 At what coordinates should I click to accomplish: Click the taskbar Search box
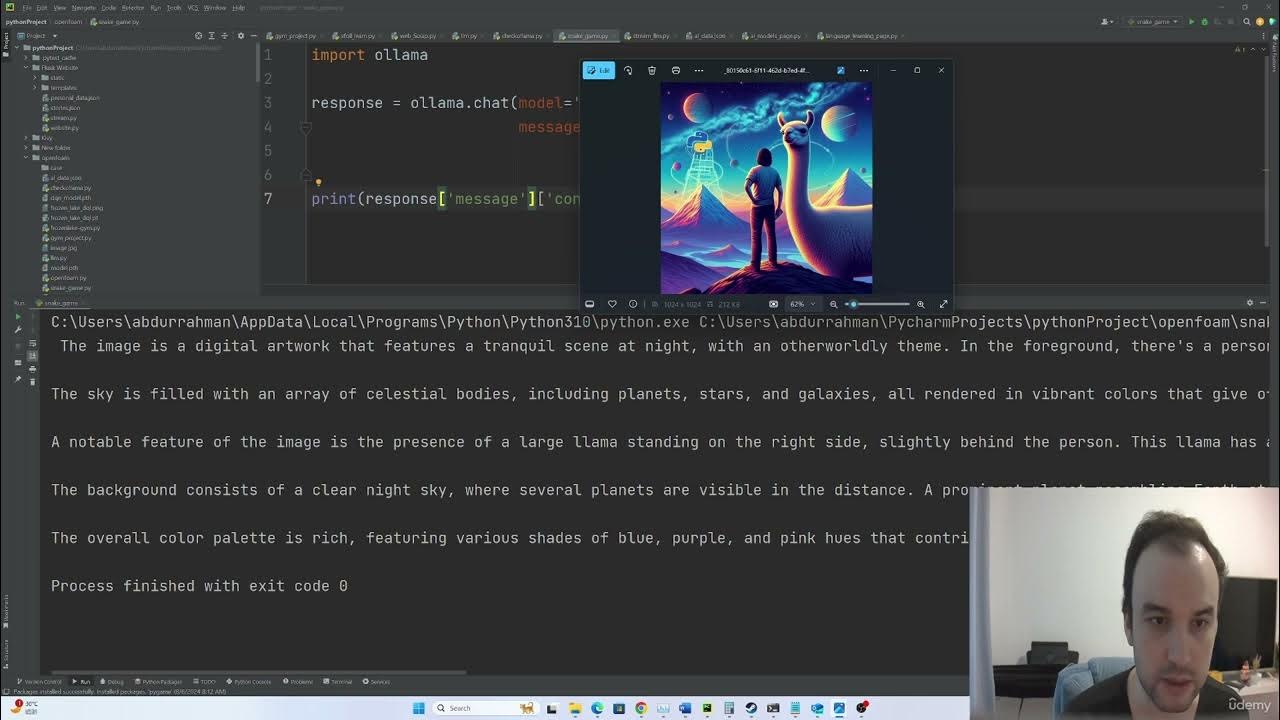click(x=486, y=708)
